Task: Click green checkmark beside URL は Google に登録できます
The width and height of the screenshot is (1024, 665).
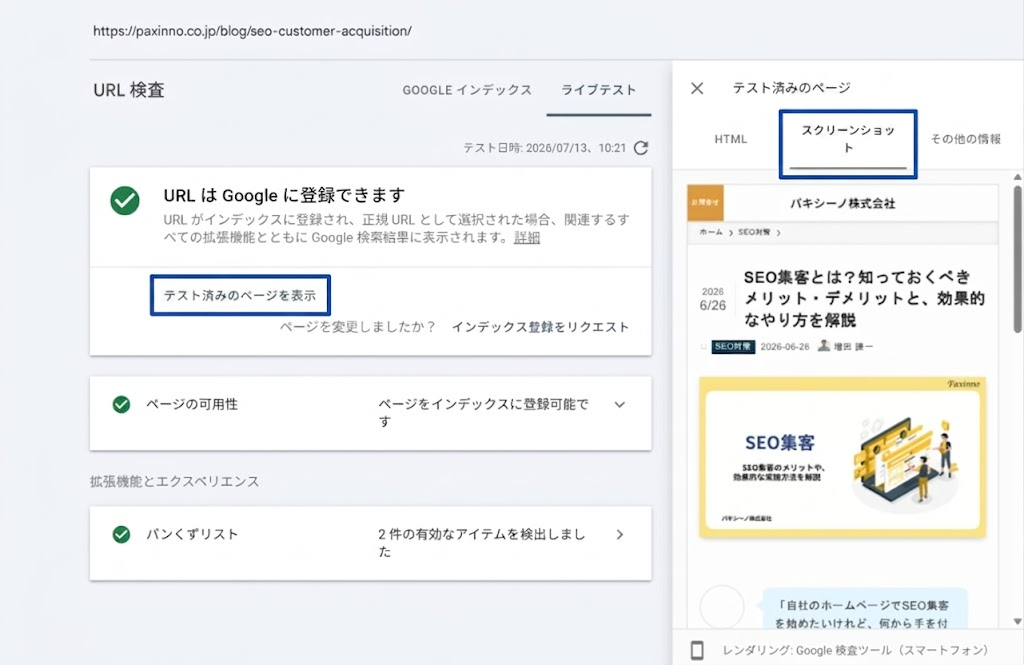Action: (x=125, y=201)
